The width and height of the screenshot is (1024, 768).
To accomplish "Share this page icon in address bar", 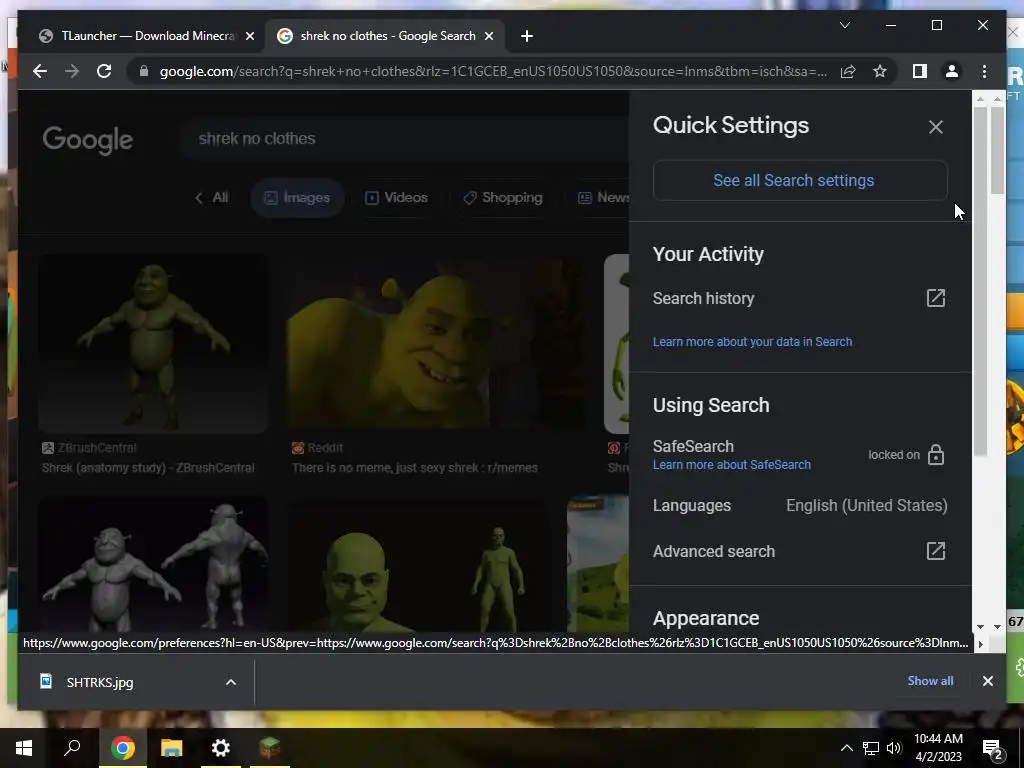I will pyautogui.click(x=848, y=71).
